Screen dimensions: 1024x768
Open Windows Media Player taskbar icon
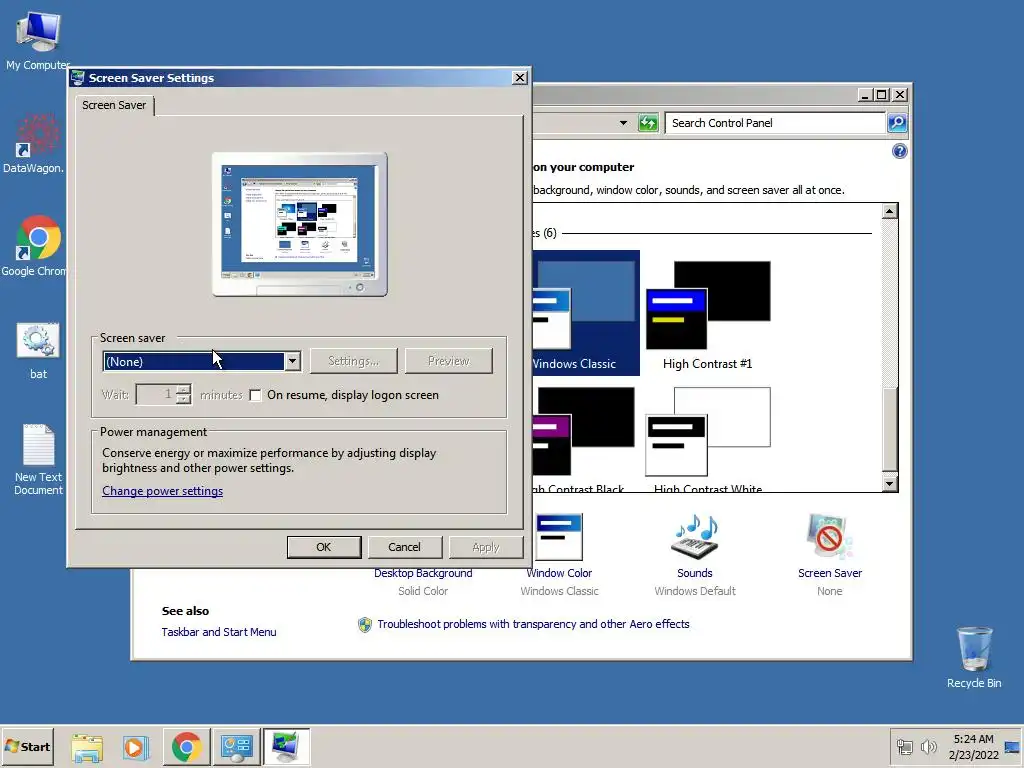tap(136, 747)
